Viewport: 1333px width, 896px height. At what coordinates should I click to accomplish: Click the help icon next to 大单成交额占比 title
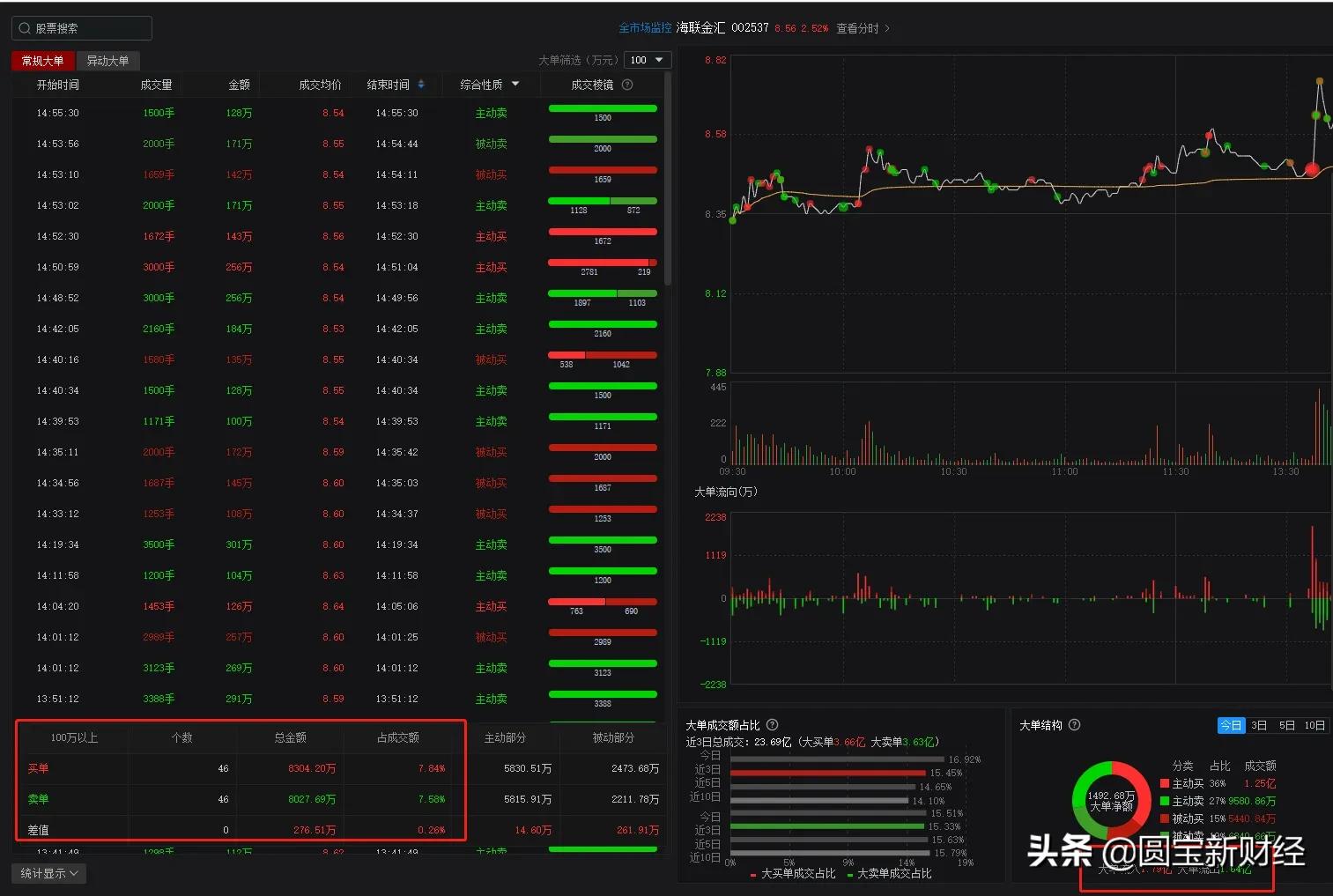point(772,724)
